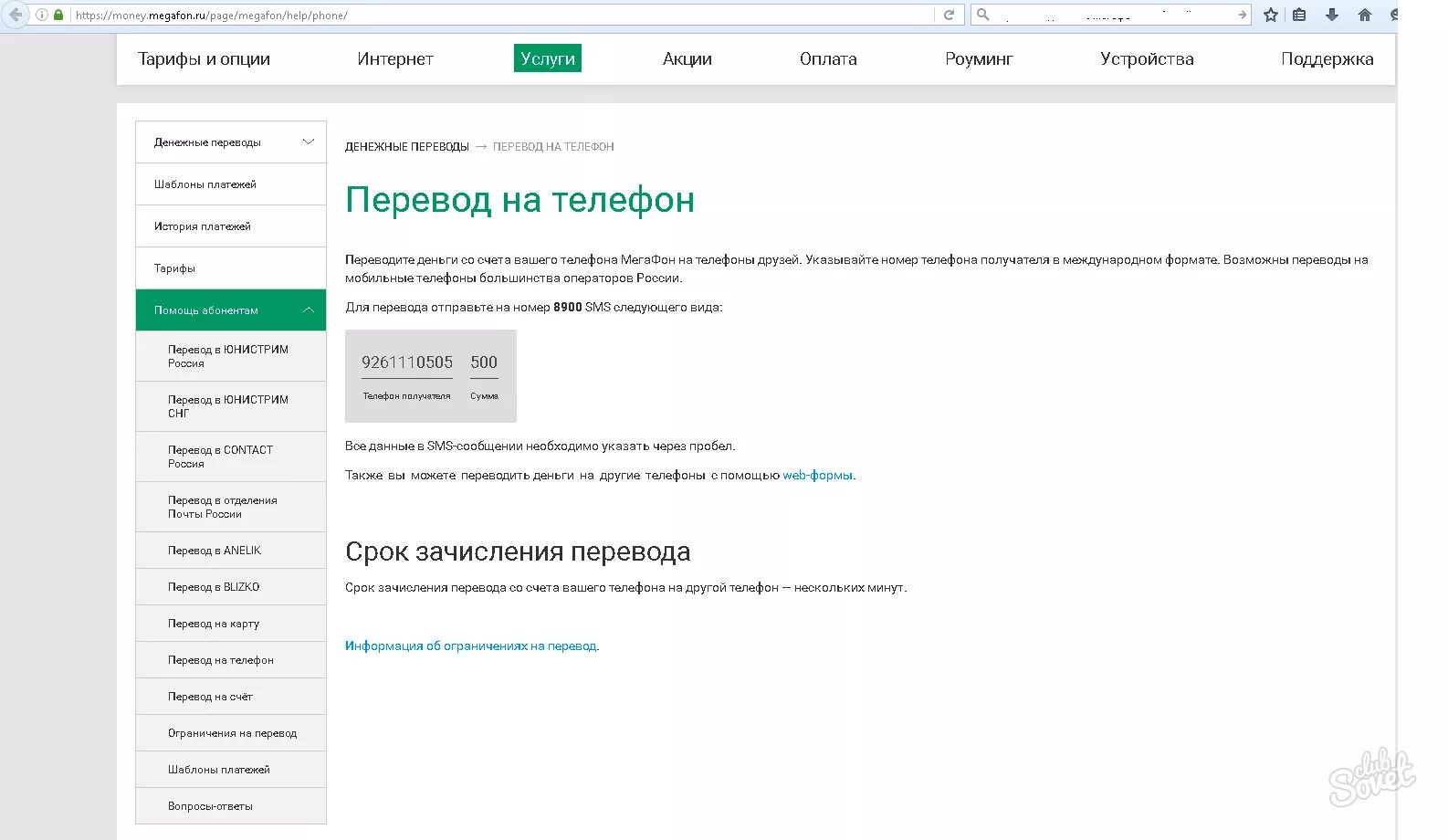Open Перевод в ANELIK
The height and width of the screenshot is (840, 1448).
[231, 551]
